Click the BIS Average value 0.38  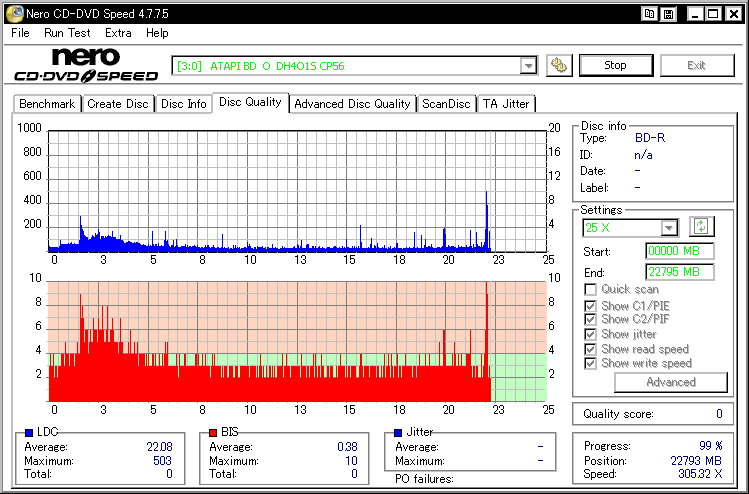pyautogui.click(x=347, y=447)
